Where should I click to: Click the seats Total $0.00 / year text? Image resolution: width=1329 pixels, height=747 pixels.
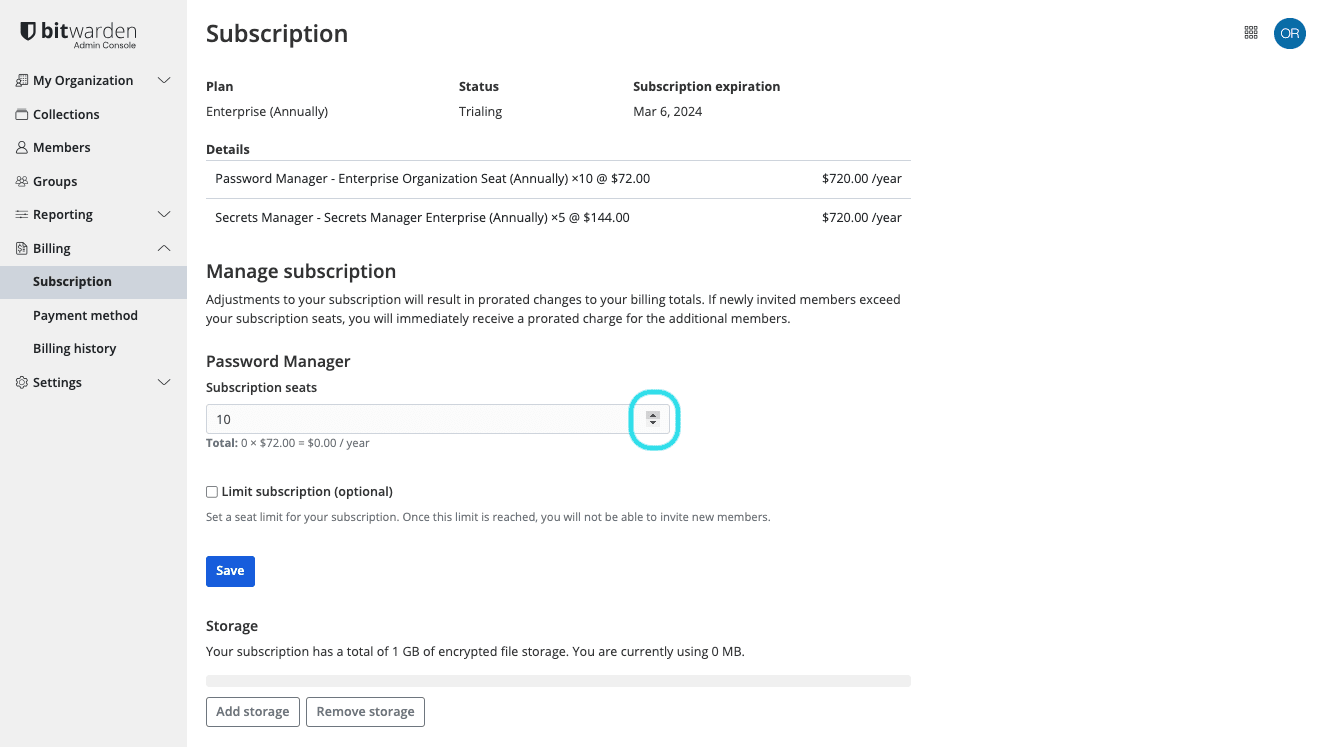pyautogui.click(x=288, y=443)
